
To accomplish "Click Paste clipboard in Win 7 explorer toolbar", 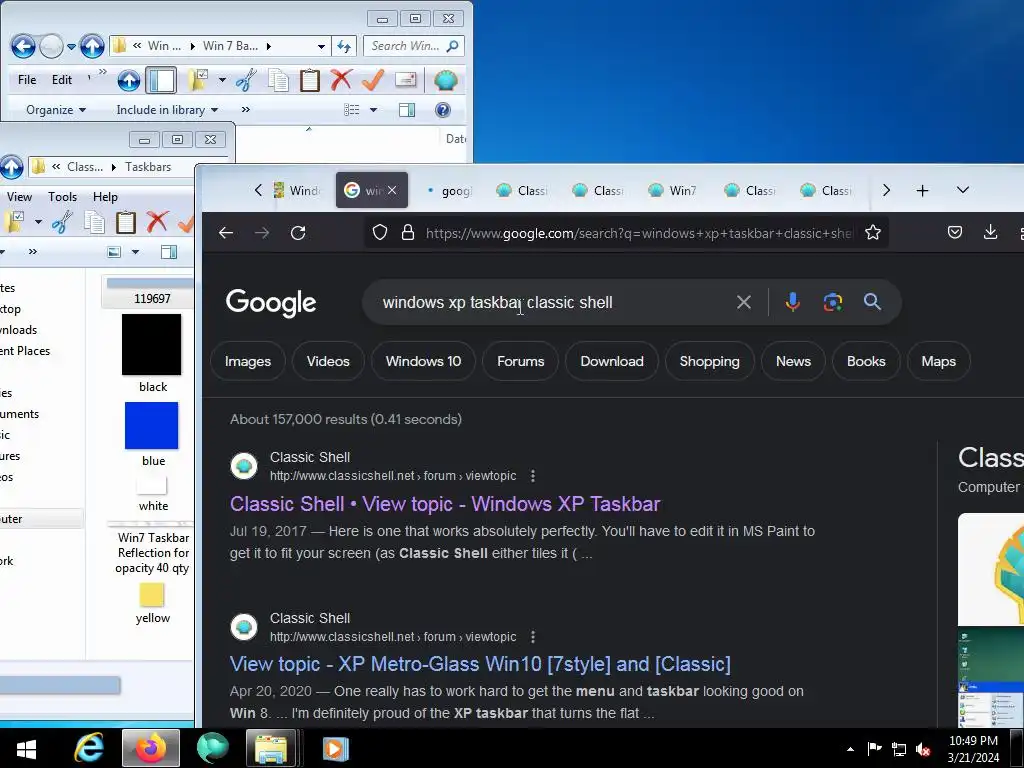I will pos(310,80).
